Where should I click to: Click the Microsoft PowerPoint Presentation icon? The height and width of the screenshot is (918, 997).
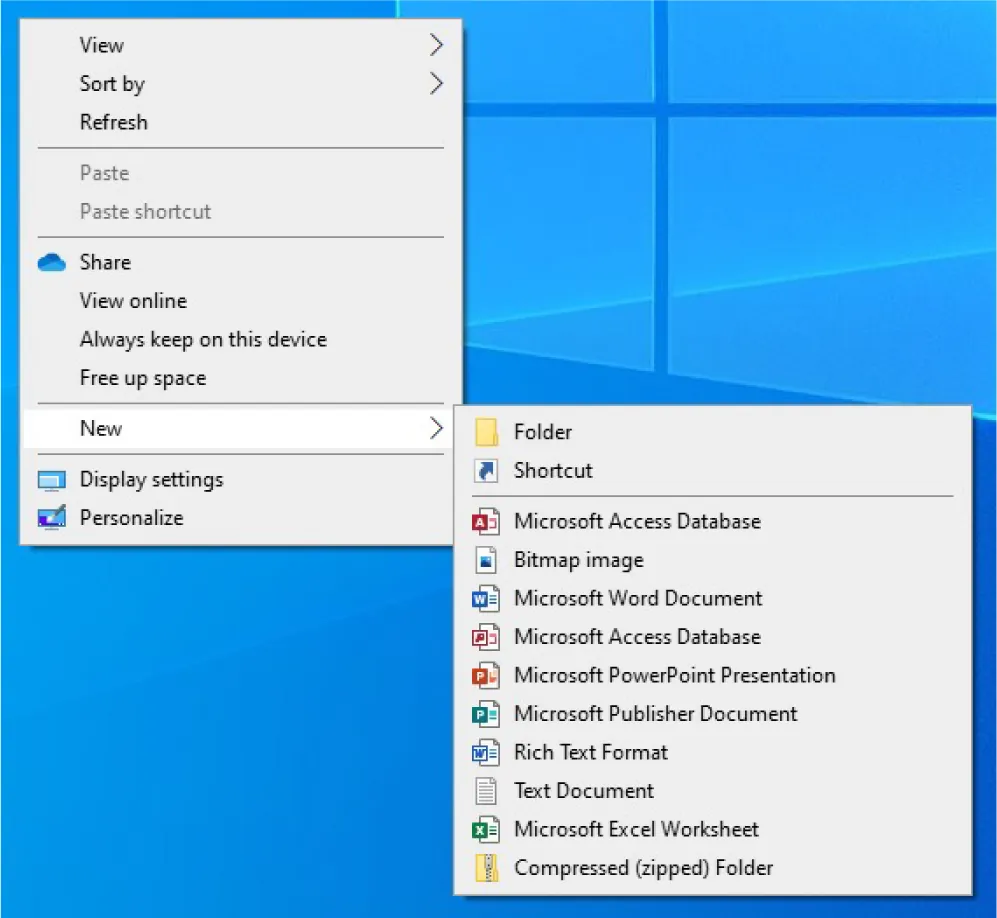[487, 675]
